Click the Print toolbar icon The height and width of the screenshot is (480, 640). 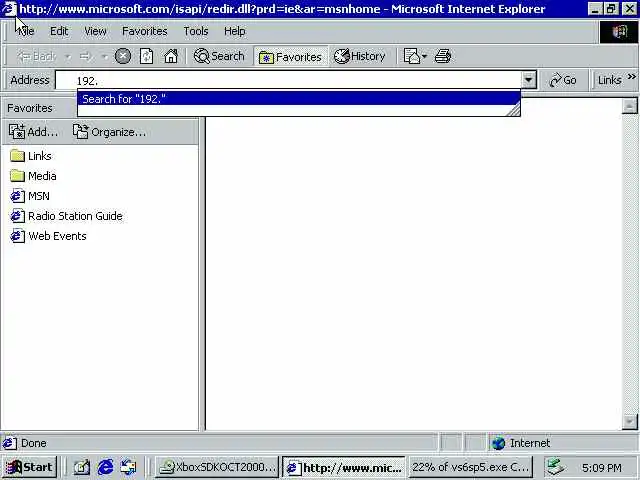443,56
